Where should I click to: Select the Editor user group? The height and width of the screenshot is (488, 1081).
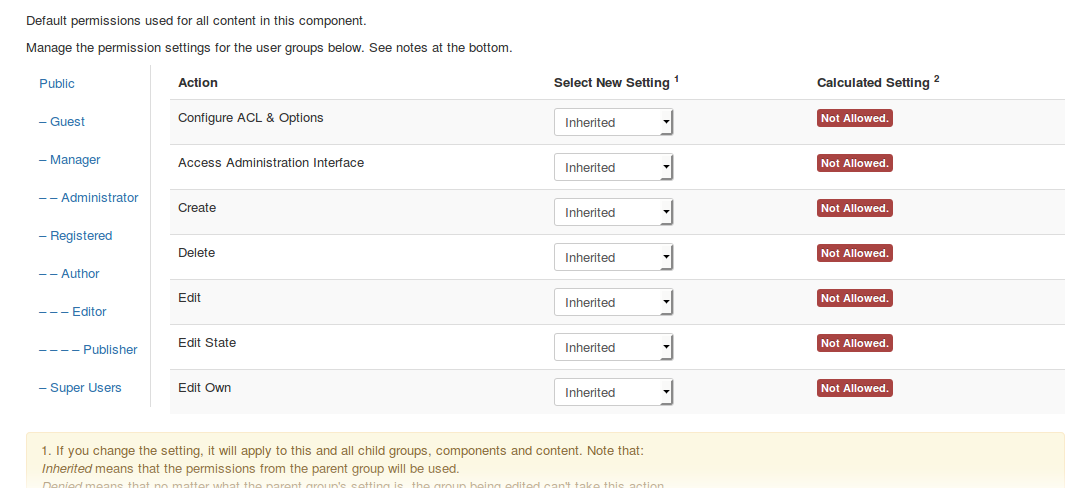[72, 312]
